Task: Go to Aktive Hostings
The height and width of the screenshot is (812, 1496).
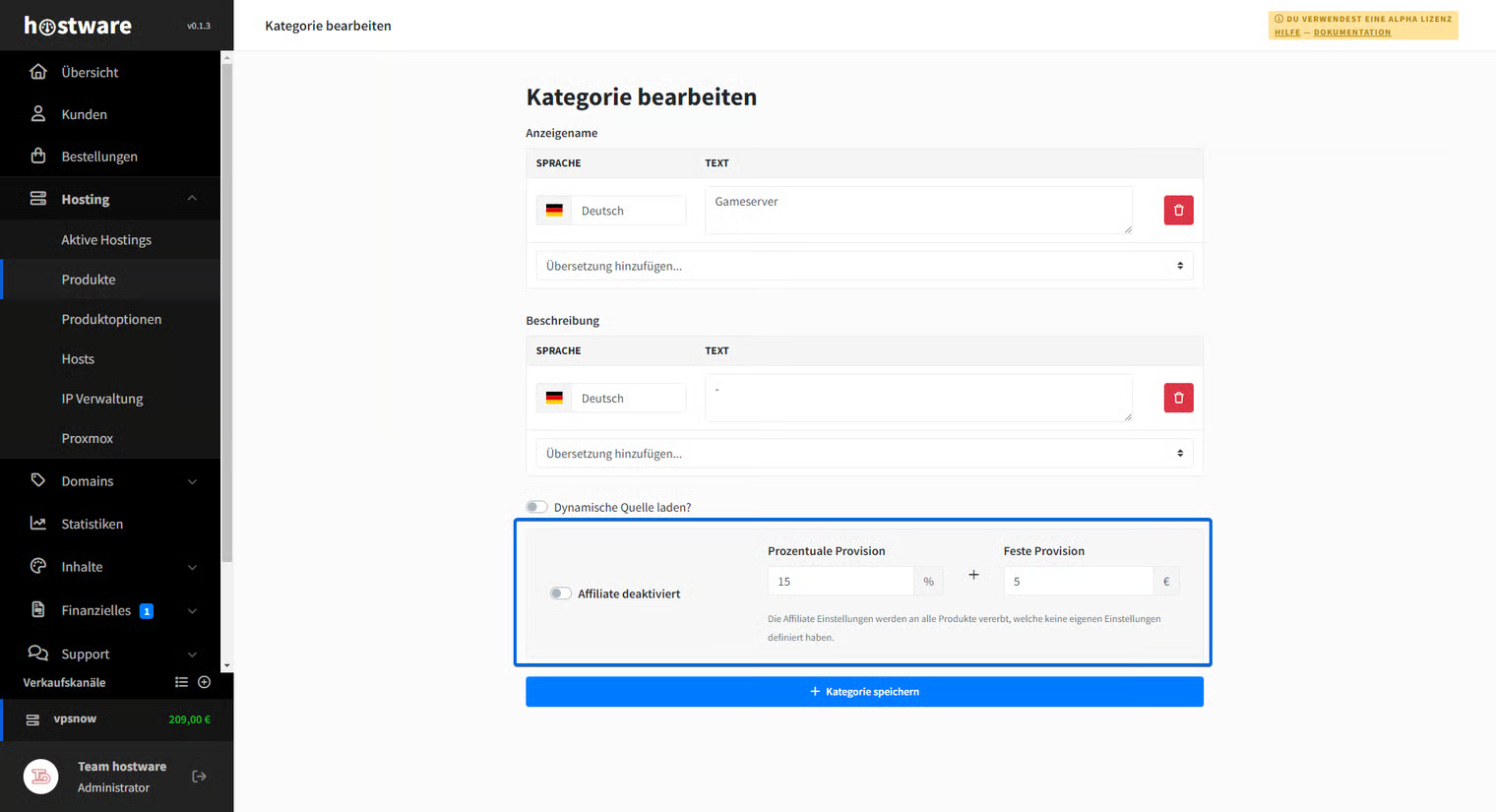Action: [106, 240]
